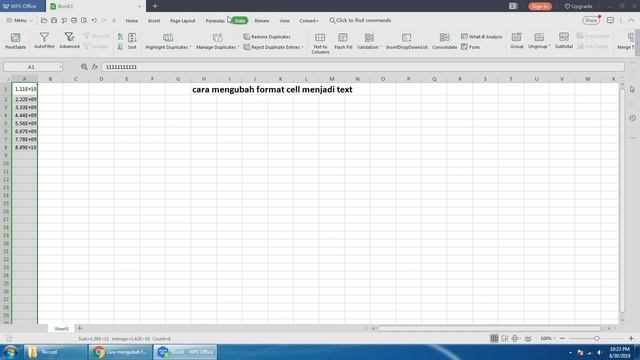Screen dimensions: 640x360
Task: Click Insert DropDownList
Action: [x=407, y=41]
